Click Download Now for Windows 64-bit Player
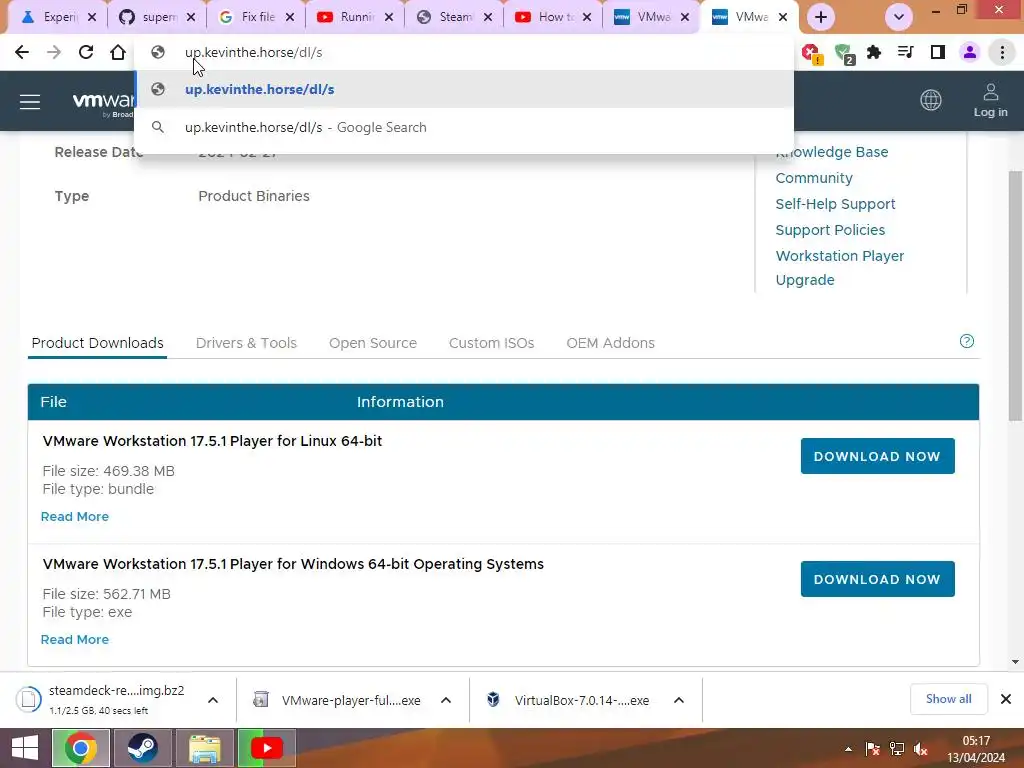The image size is (1024, 768). [x=877, y=579]
